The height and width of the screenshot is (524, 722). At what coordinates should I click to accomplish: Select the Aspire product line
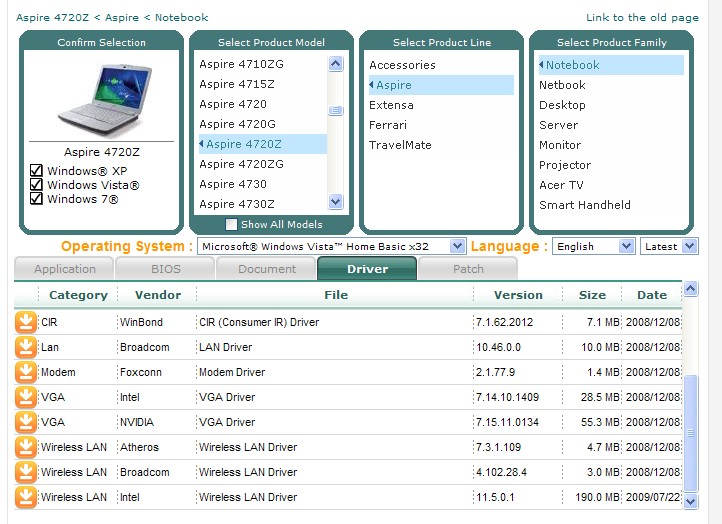(x=441, y=85)
